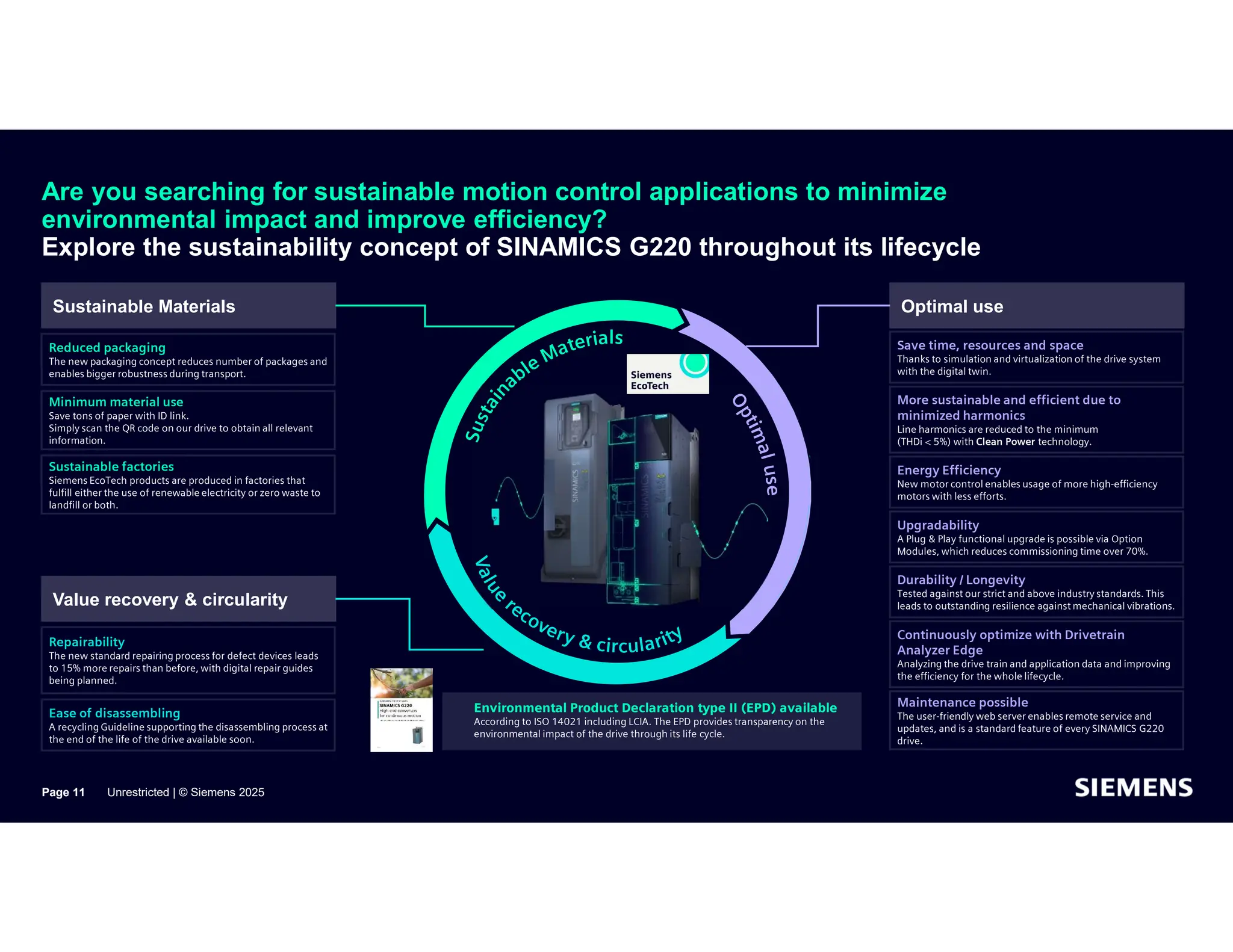Click the Siemens EcoTech logo badge

tap(667, 374)
